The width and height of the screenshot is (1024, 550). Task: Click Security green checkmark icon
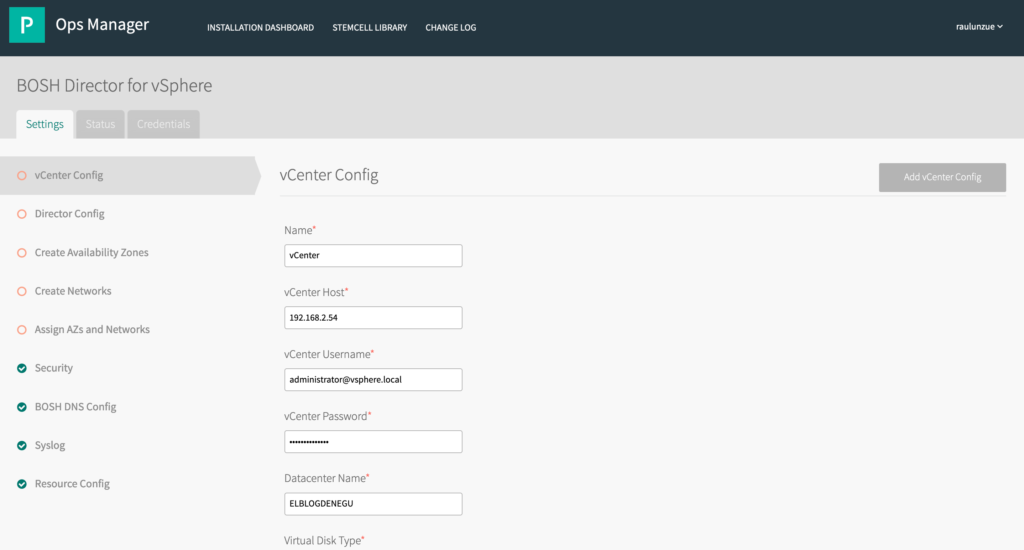click(22, 368)
